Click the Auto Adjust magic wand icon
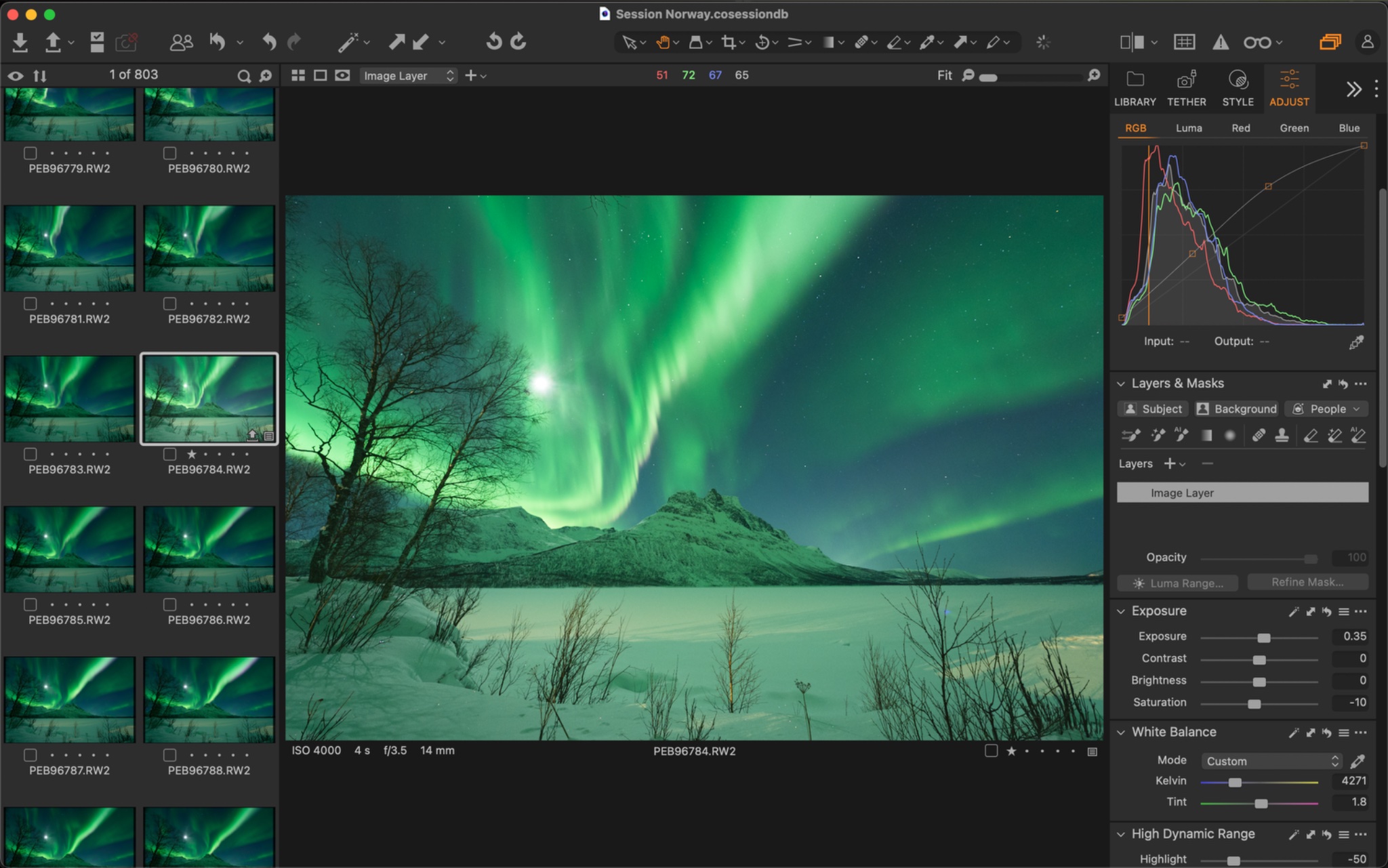 click(348, 42)
